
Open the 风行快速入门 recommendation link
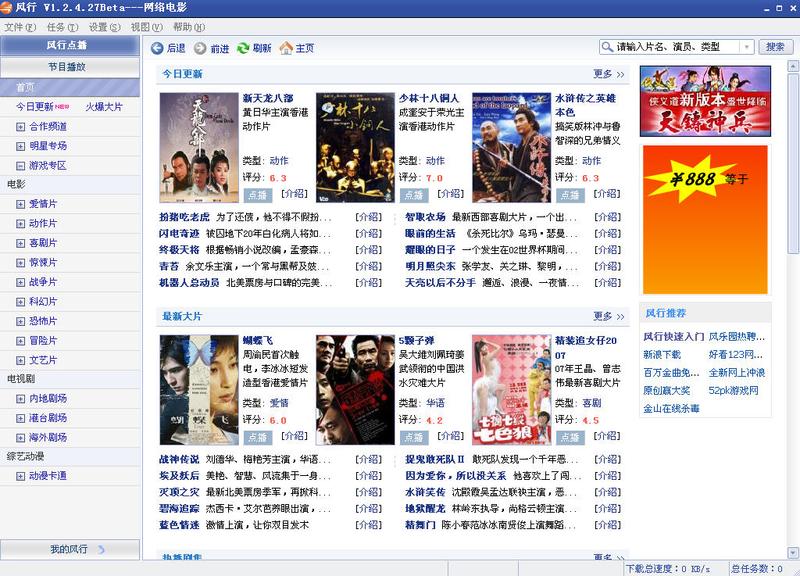point(673,337)
